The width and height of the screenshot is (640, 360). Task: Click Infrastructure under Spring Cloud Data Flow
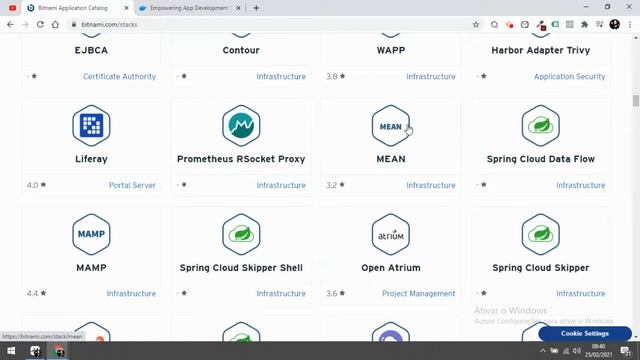pos(580,185)
